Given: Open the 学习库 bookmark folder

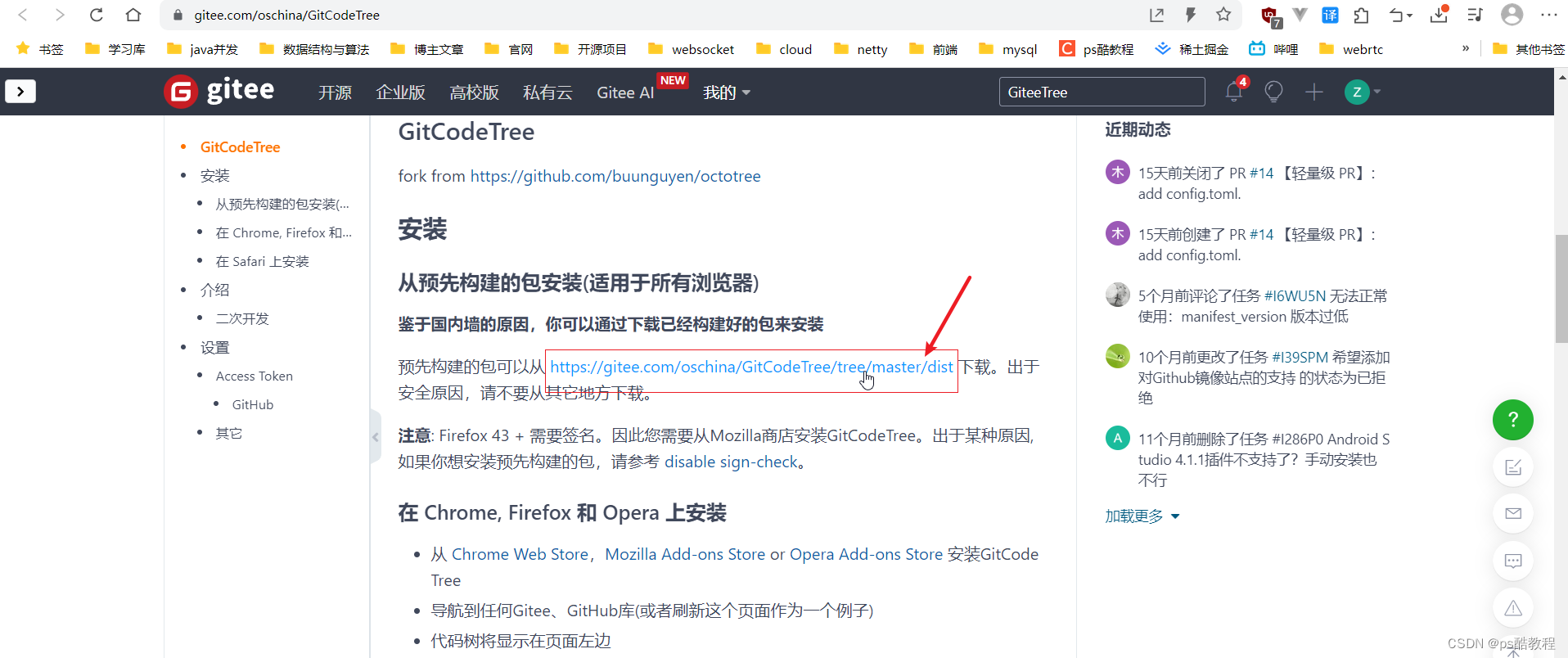Looking at the screenshot, I should pyautogui.click(x=115, y=49).
